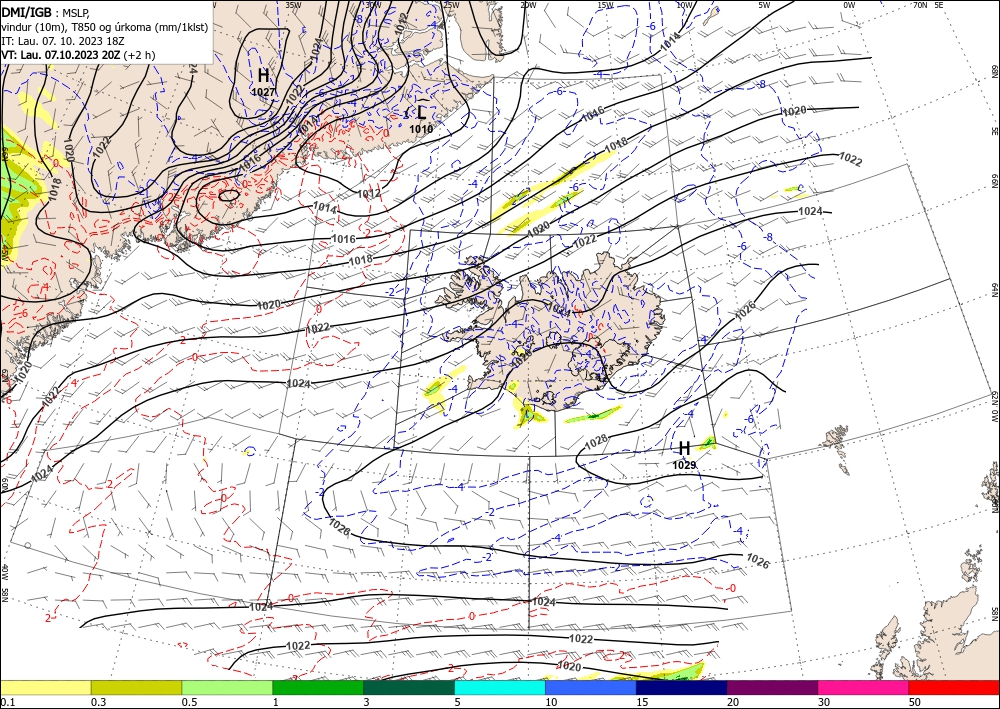Click the light green 0.5–1 legend swatch
Screen dimensions: 1000x709
(x=227, y=687)
